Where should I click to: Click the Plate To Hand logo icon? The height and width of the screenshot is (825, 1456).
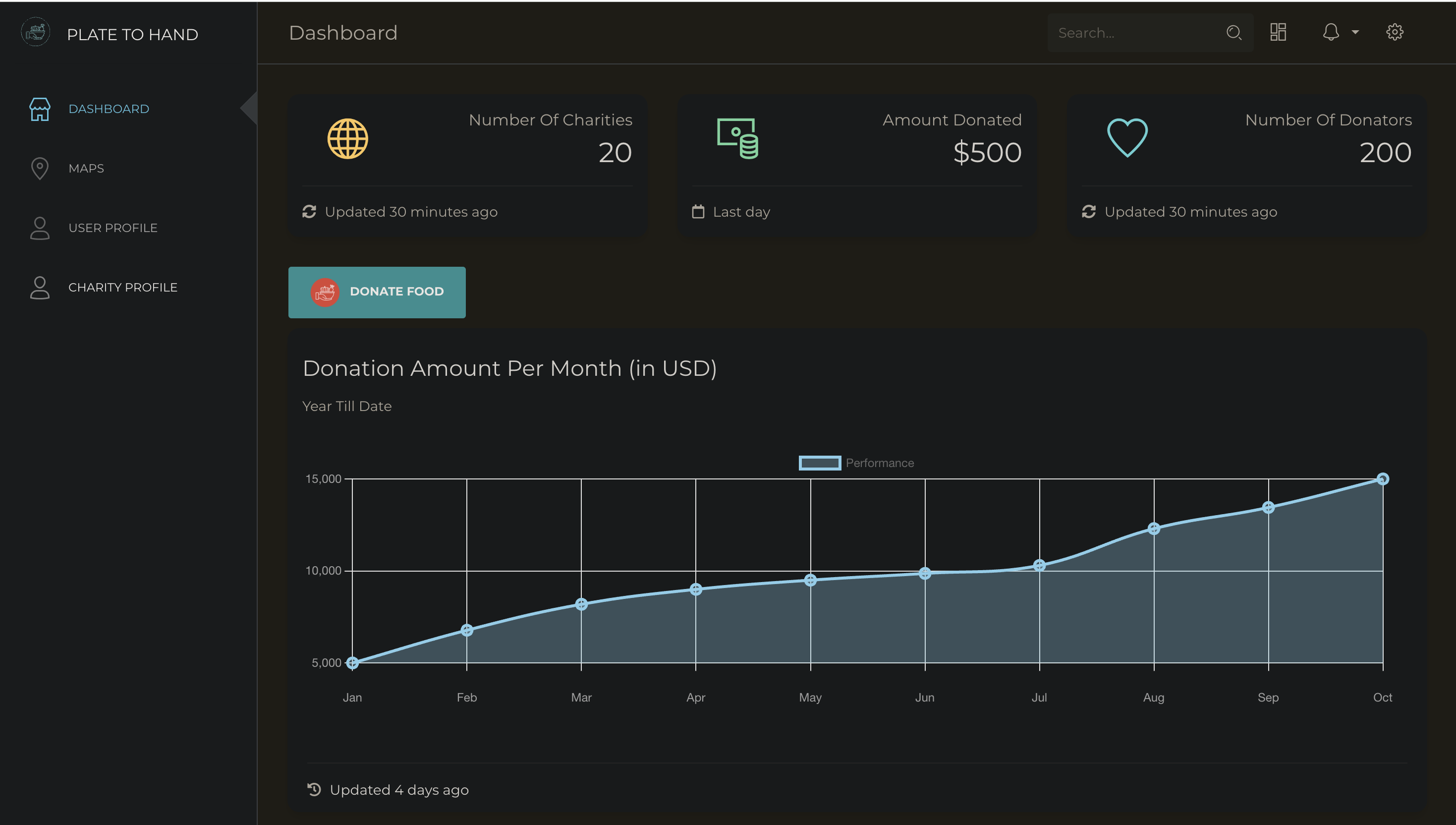click(36, 32)
